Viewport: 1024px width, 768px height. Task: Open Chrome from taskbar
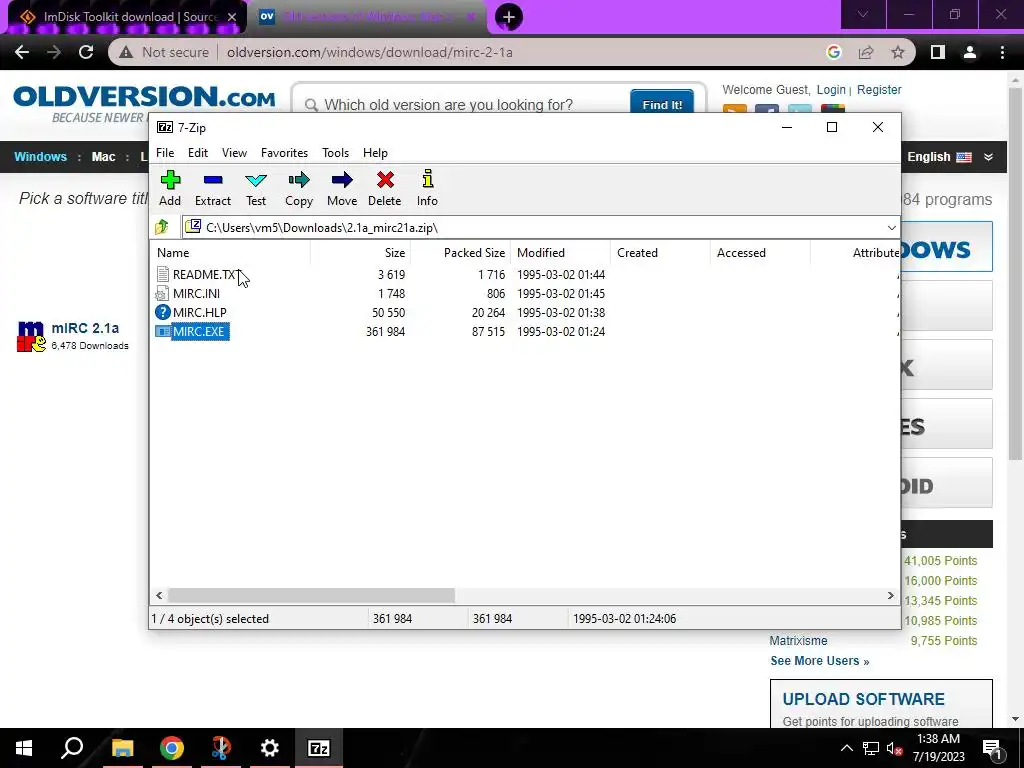(x=172, y=748)
